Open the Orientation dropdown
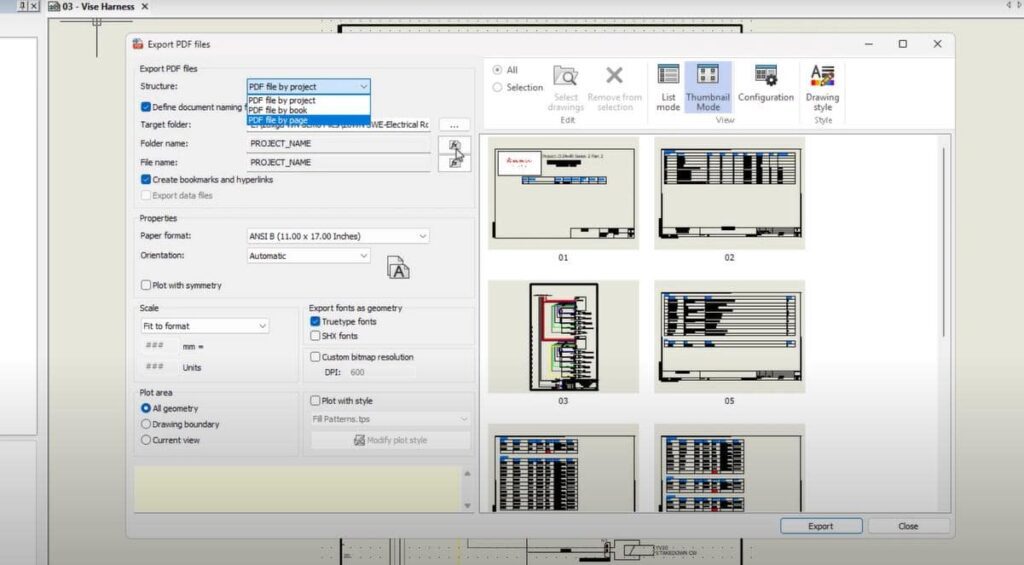 coord(309,256)
